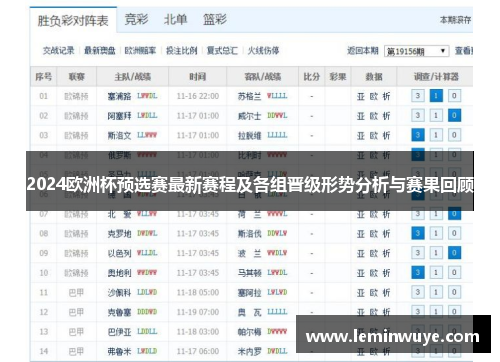Click away team 苏格兰
This screenshot has height=362, width=500.
(x=249, y=96)
